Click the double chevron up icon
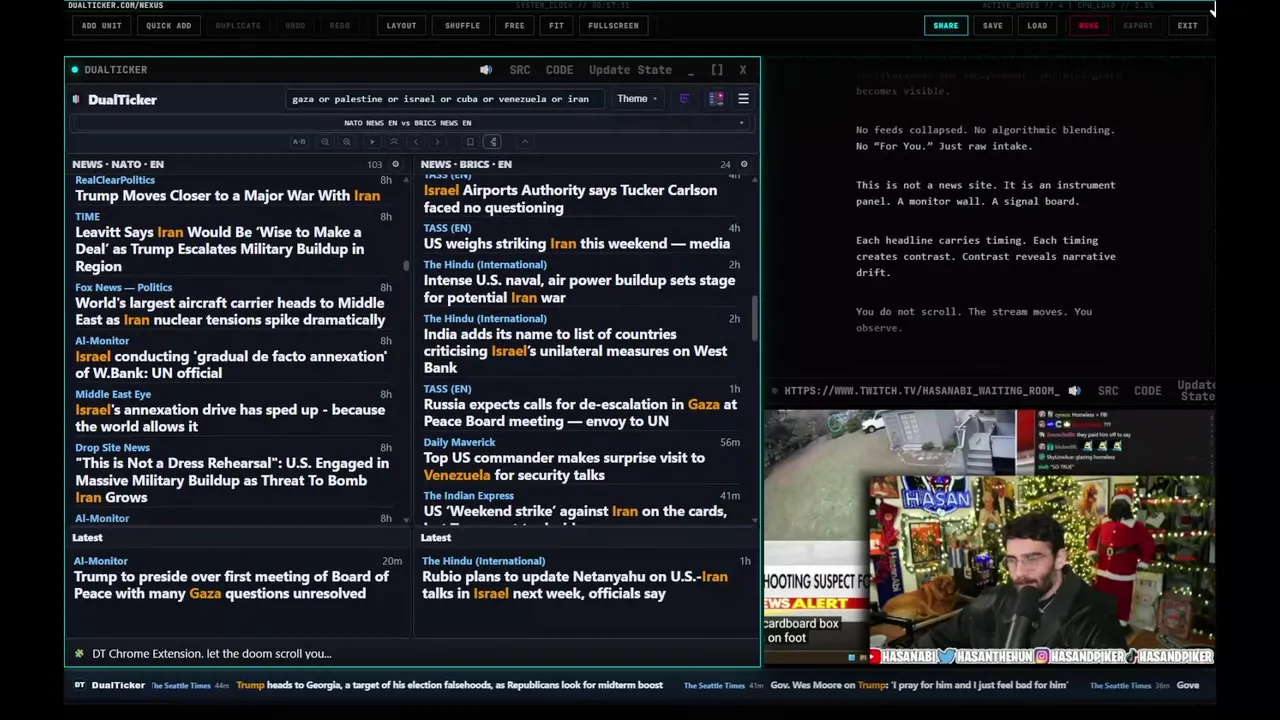This screenshot has width=1280, height=720. [394, 142]
